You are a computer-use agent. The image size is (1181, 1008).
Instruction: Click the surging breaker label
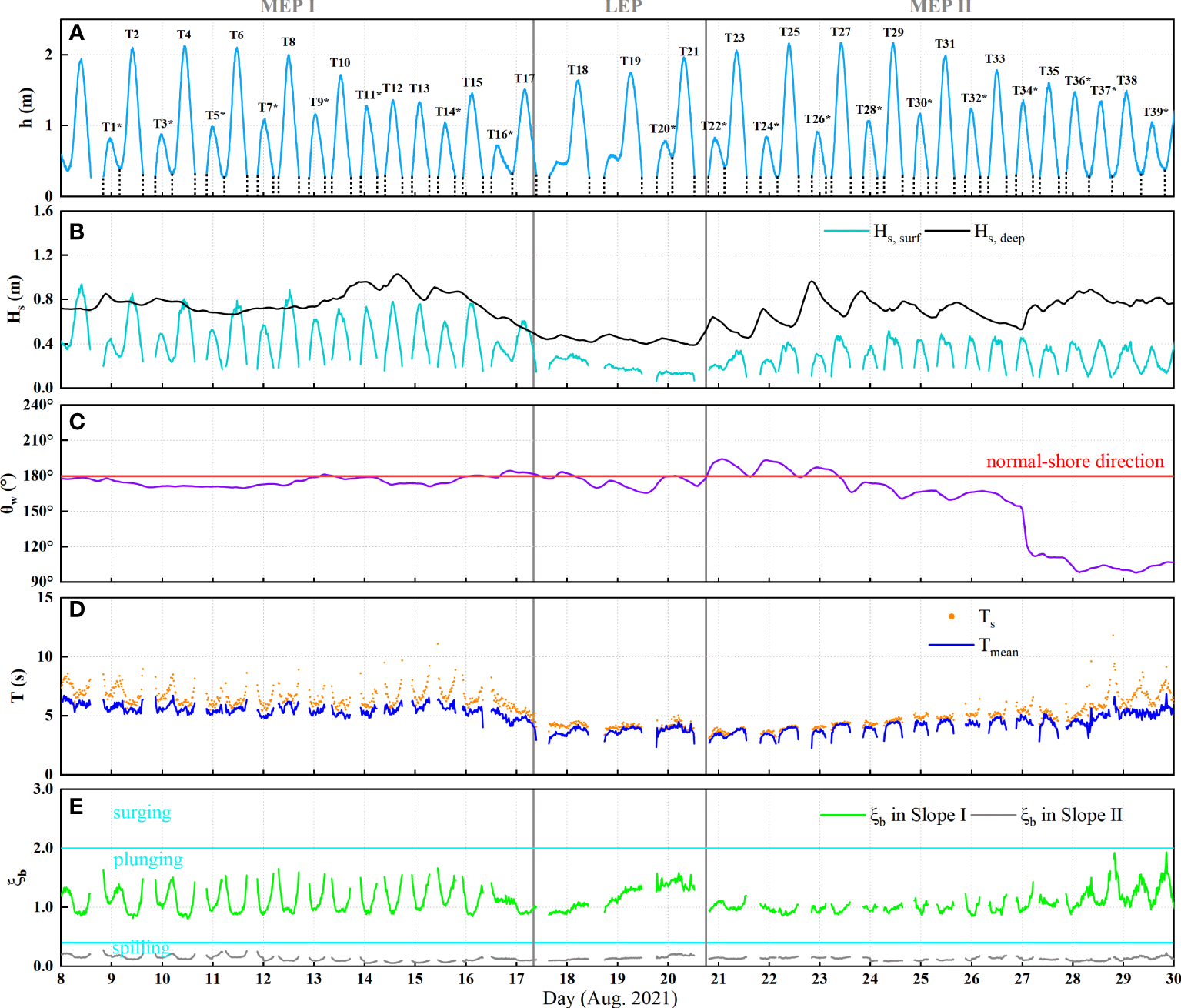click(142, 813)
